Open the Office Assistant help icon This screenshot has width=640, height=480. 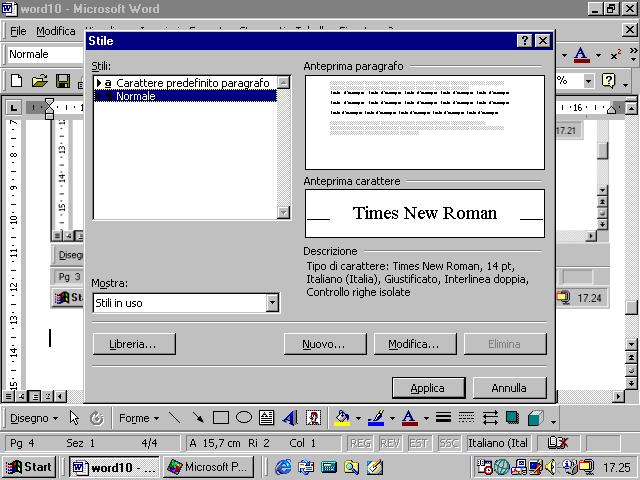click(608, 81)
